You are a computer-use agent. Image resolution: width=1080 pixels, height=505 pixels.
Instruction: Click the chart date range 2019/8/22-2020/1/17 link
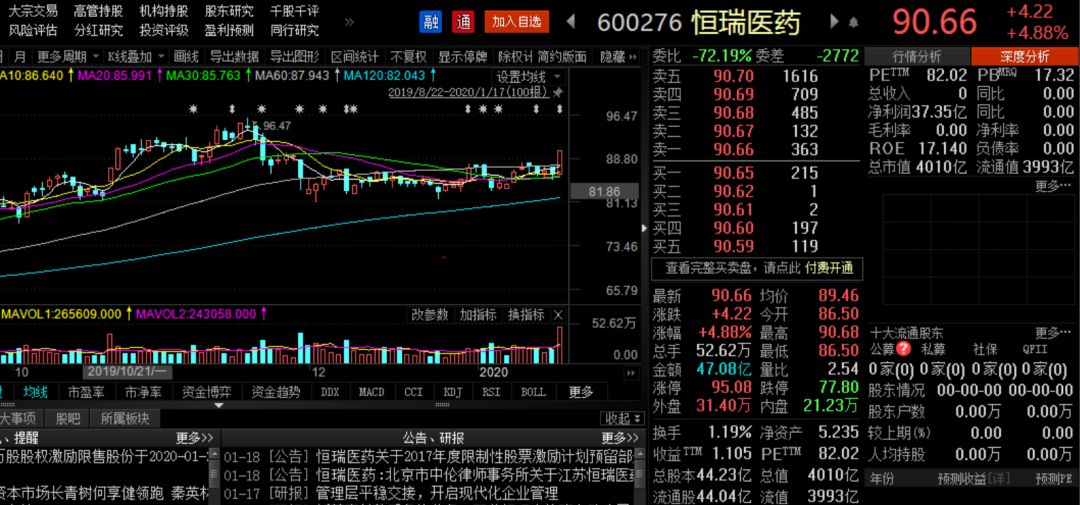point(468,92)
